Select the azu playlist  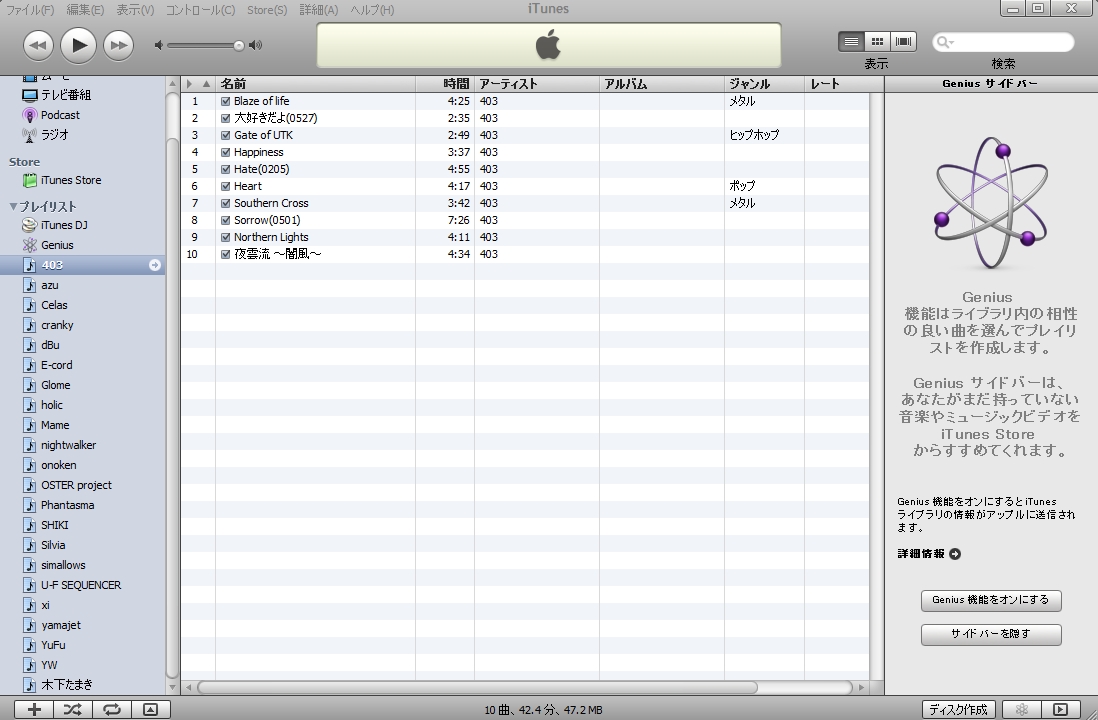[50, 285]
